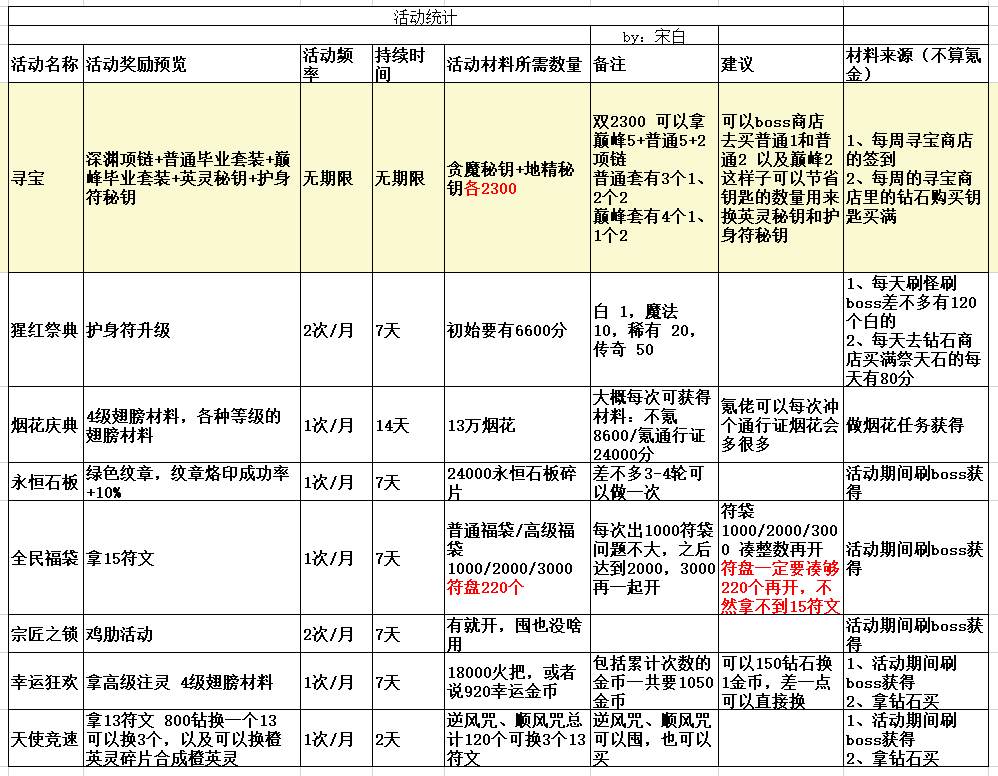This screenshot has height=776, width=998.
Task: Select the 全民福袋 activity name cell
Action: point(45,560)
